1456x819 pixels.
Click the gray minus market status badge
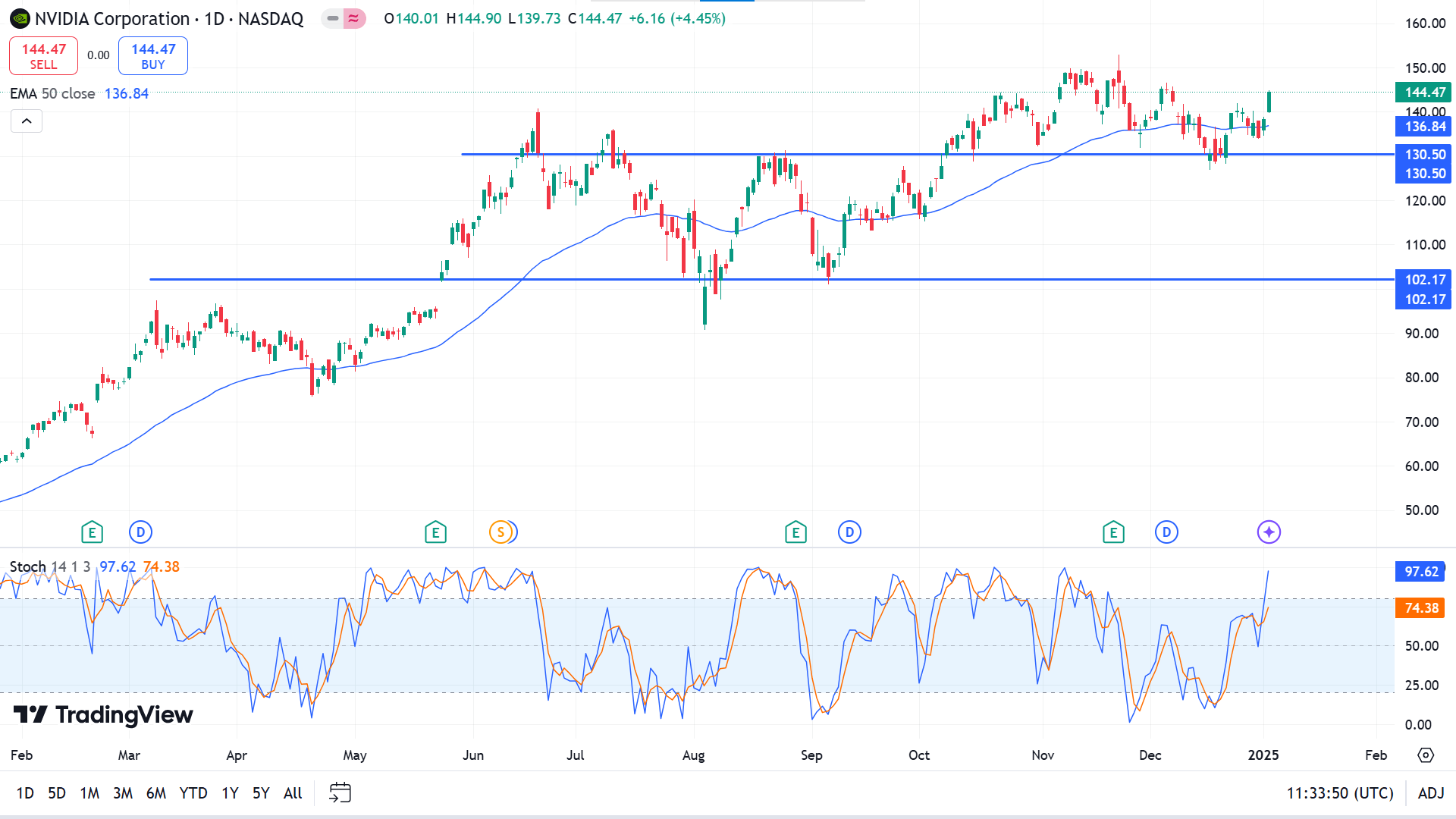coord(333,18)
